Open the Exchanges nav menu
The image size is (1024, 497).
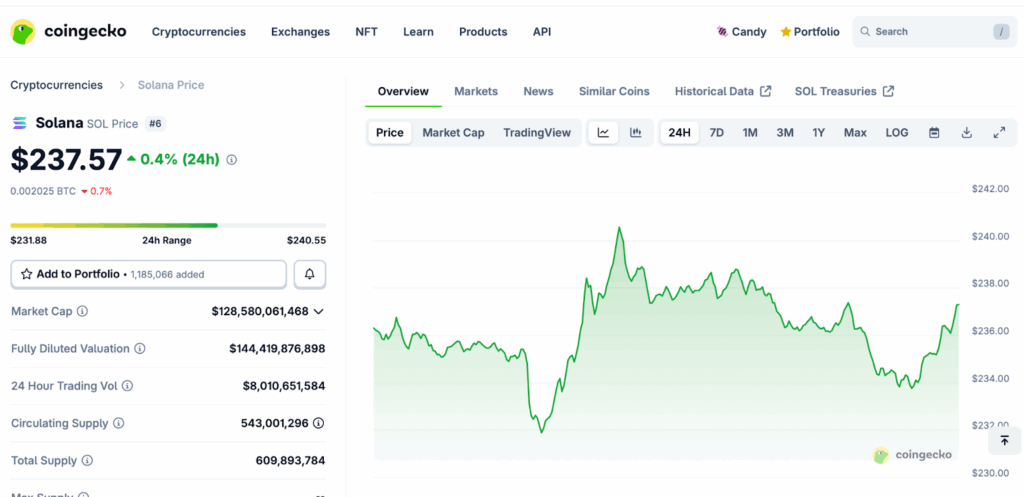[x=300, y=32]
